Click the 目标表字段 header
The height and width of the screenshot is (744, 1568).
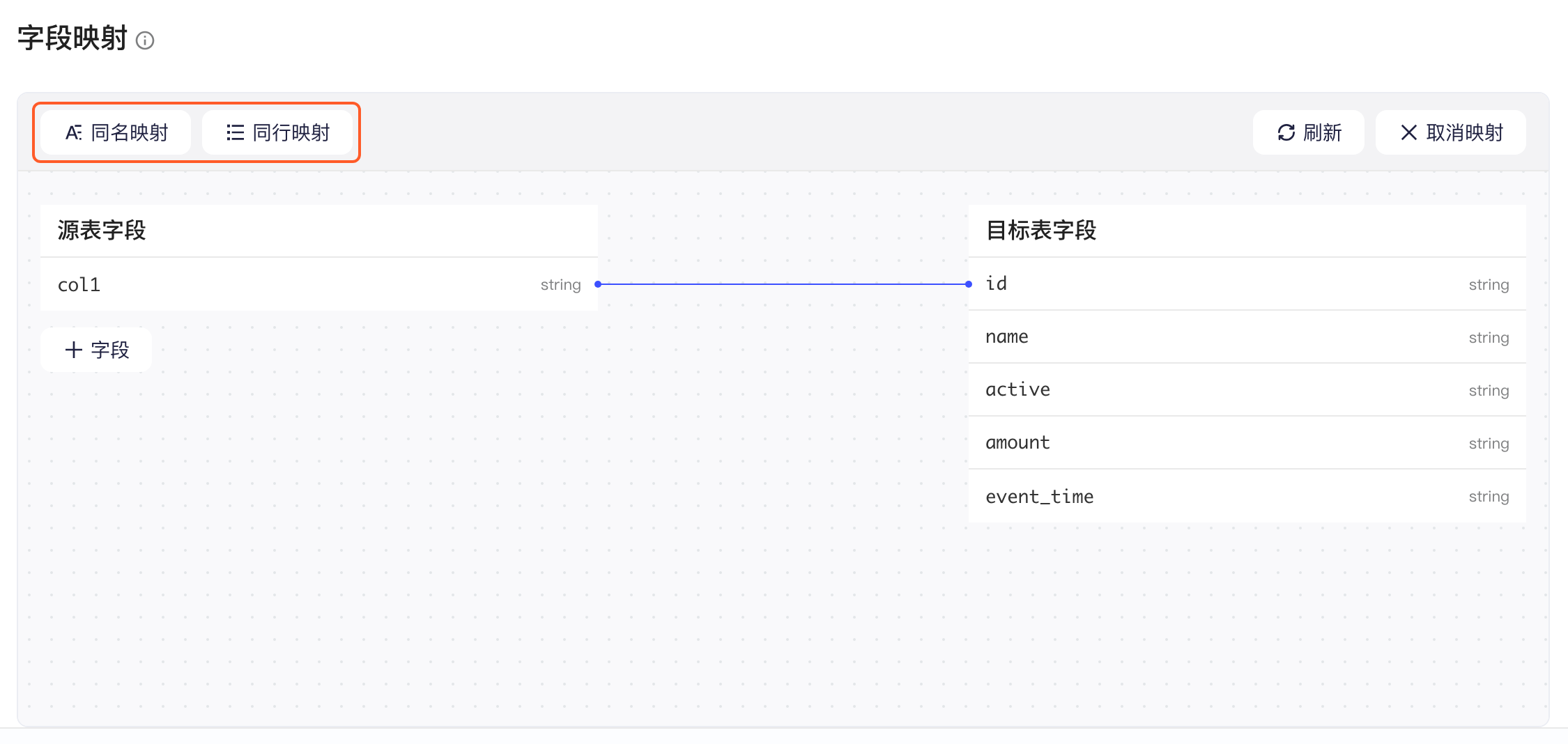click(1247, 231)
